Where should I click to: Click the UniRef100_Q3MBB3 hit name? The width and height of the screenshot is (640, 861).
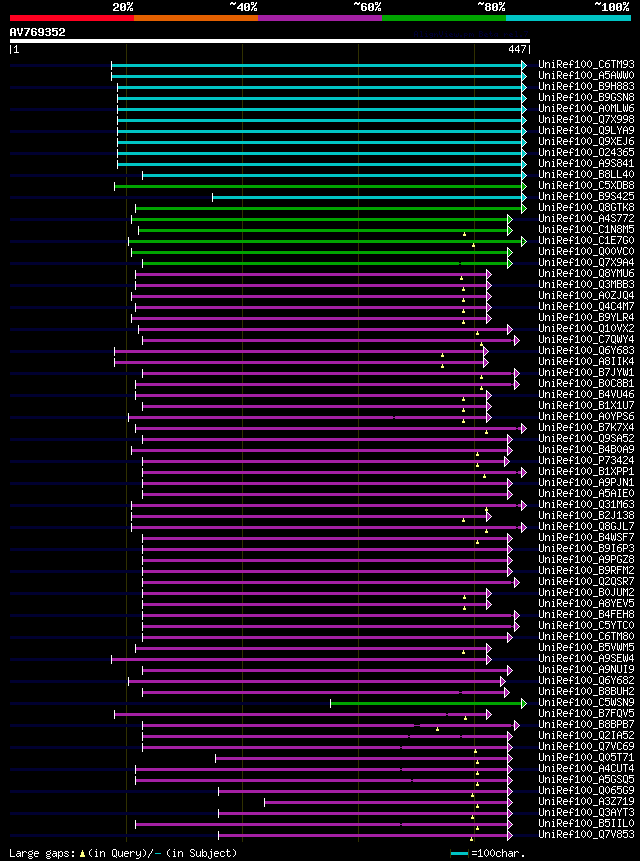coord(586,284)
